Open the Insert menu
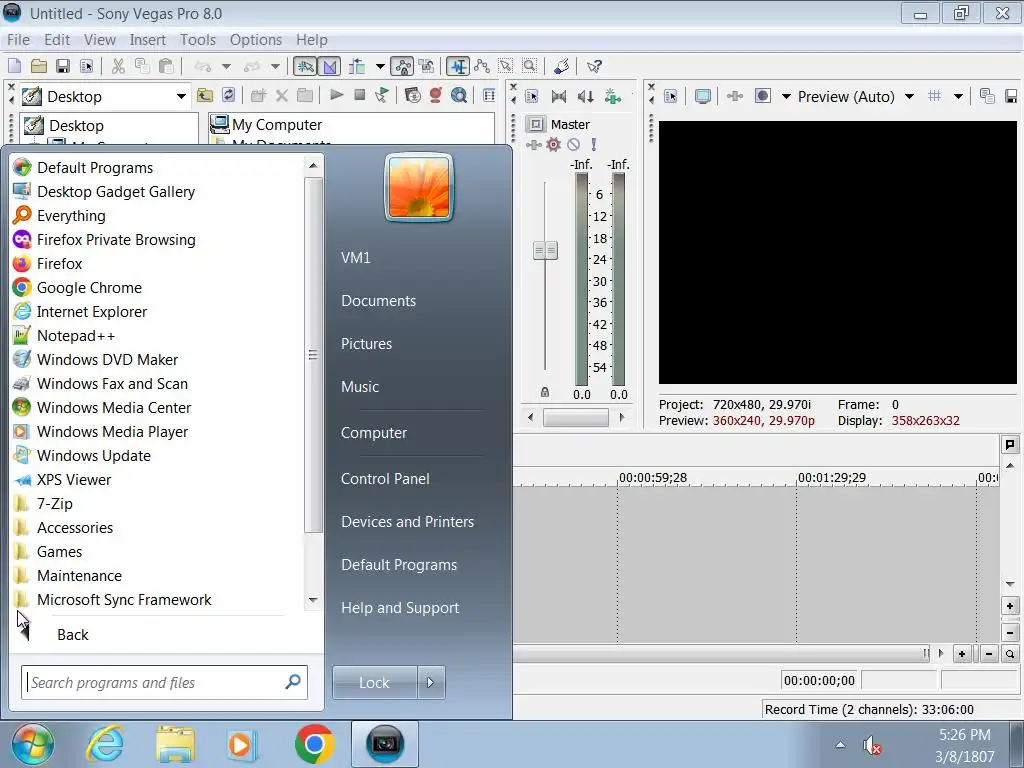1024x768 pixels. 148,40
